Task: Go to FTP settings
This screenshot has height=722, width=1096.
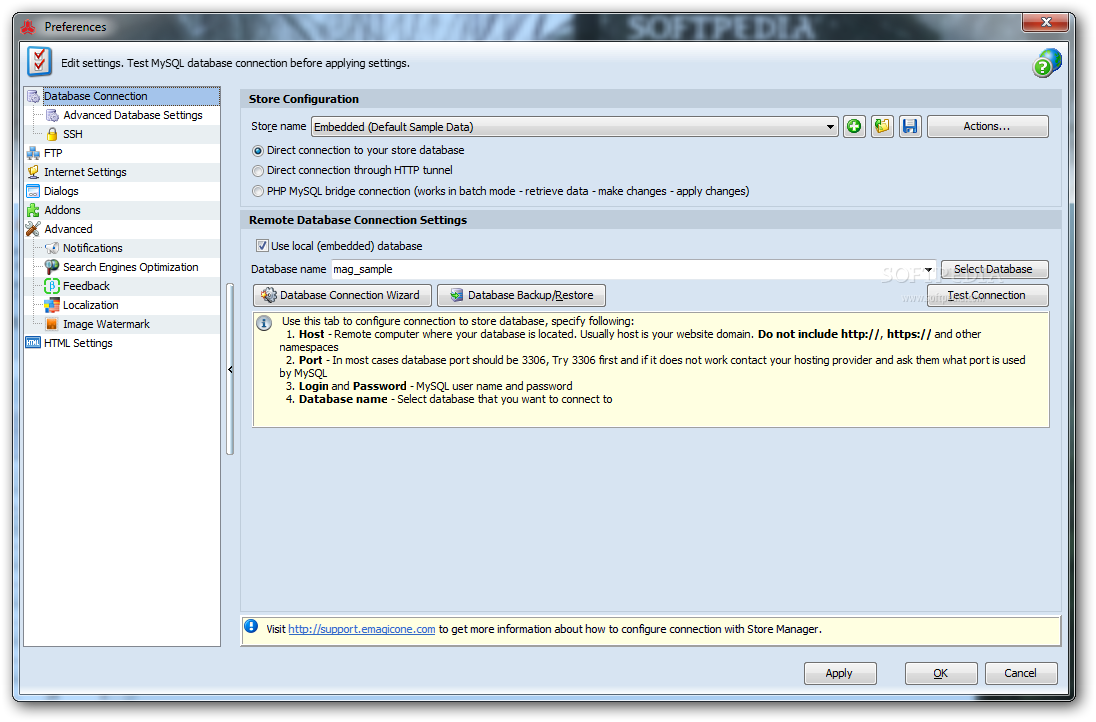Action: tap(53, 153)
